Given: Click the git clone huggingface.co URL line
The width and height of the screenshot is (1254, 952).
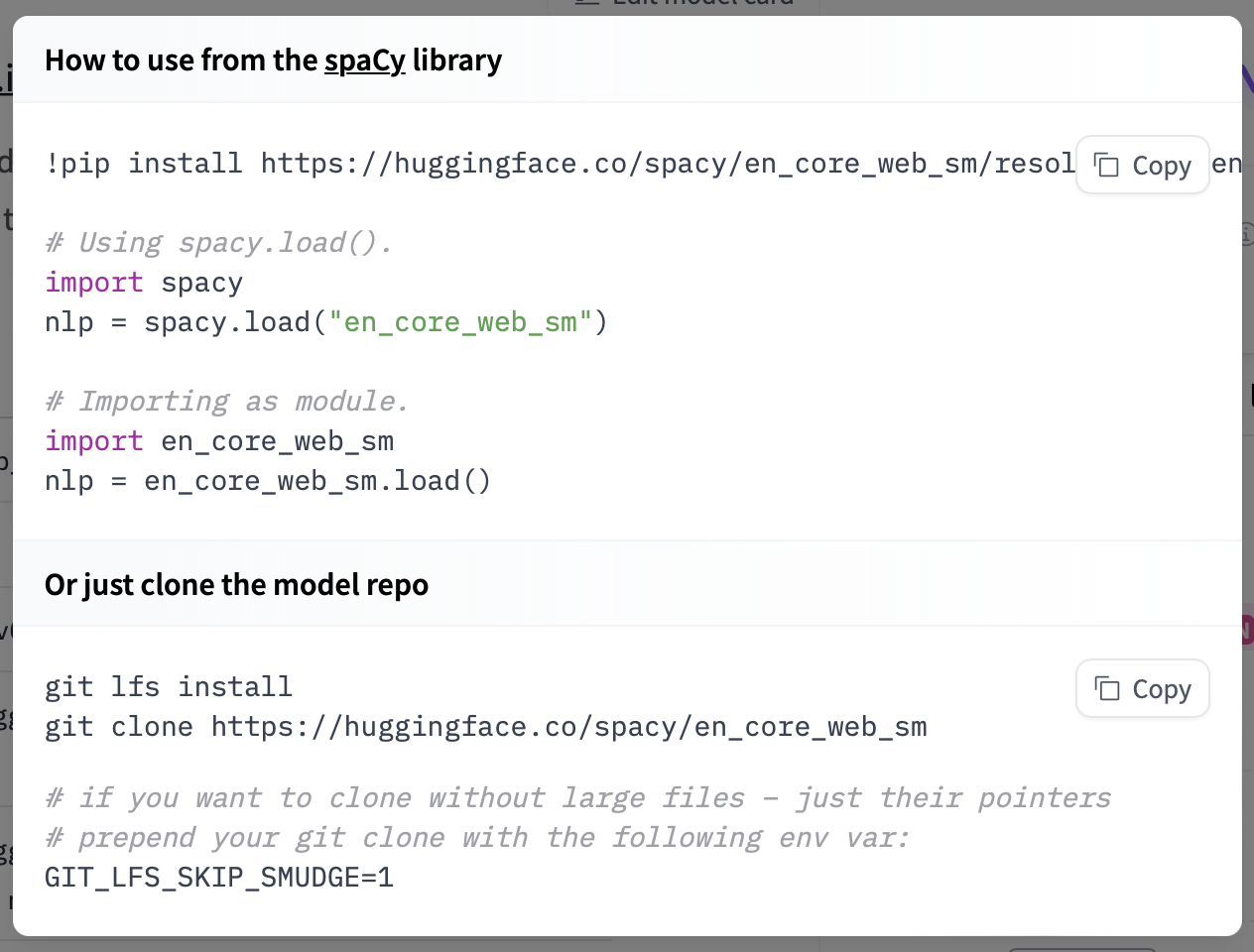Looking at the screenshot, I should pyautogui.click(x=486, y=727).
